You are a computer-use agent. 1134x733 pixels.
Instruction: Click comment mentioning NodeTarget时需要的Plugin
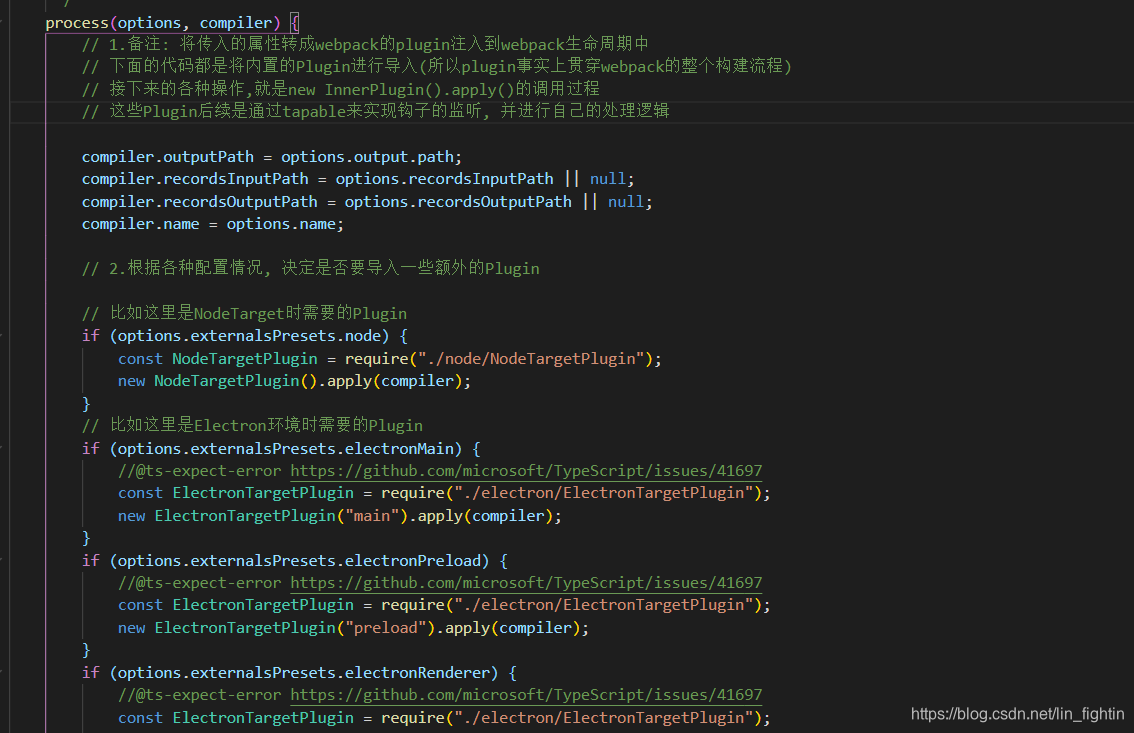point(244,313)
